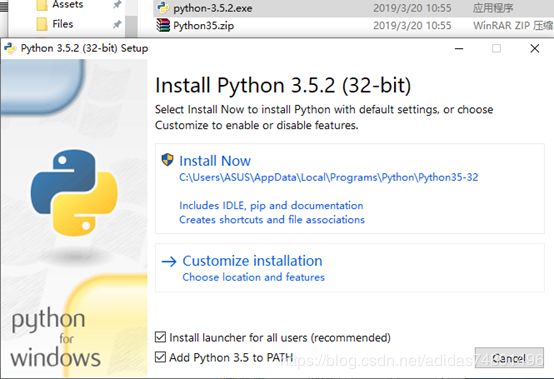Viewport: 554px width, 379px height.
Task: Uncheck Install launcher for all users
Action: click(160, 337)
